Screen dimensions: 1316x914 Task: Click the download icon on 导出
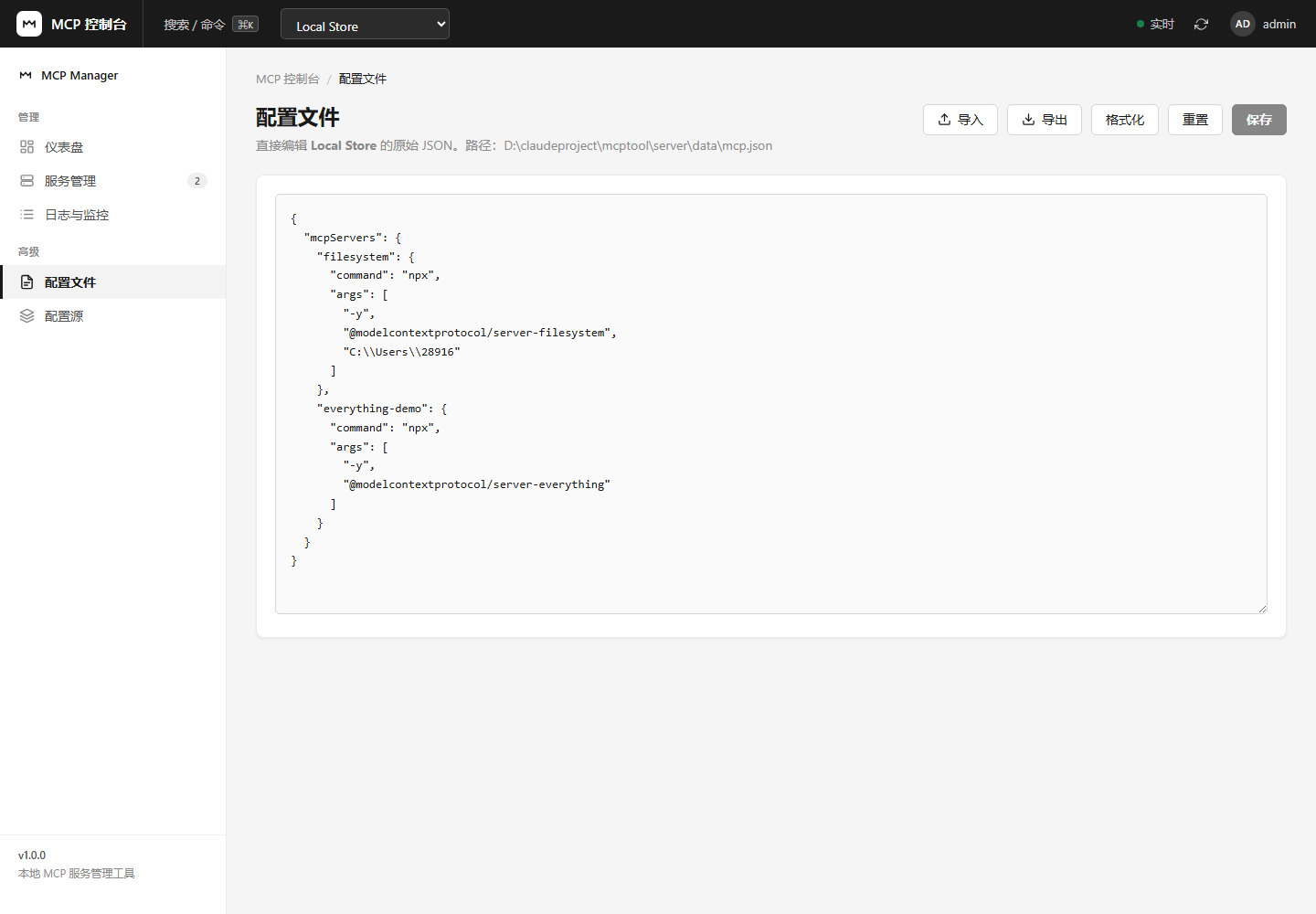pyautogui.click(x=1028, y=120)
